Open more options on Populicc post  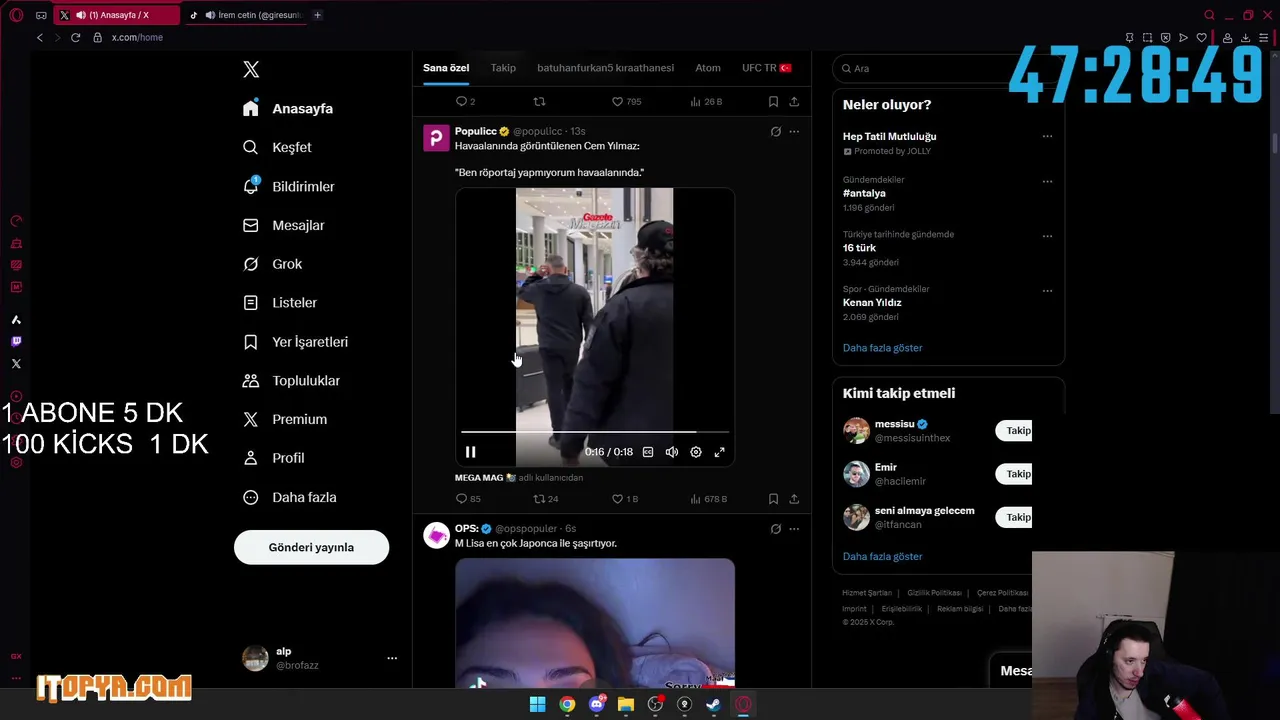794,132
